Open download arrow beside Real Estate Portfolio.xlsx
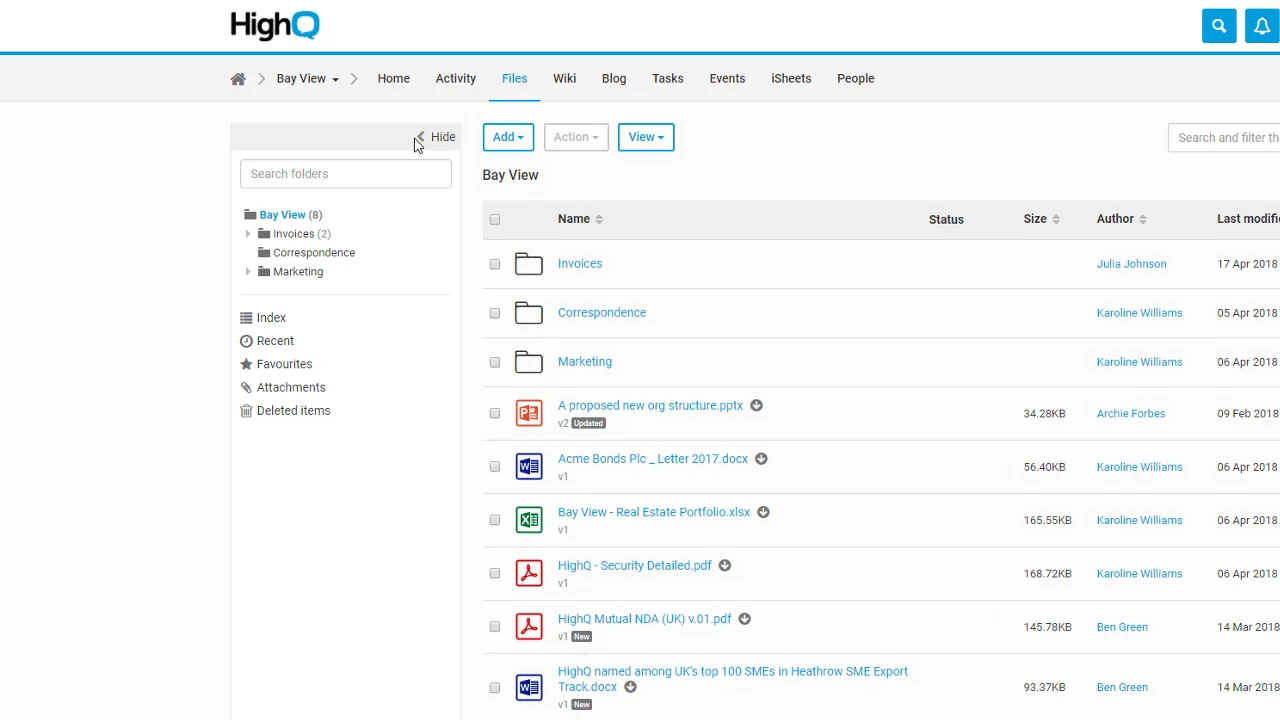The width and height of the screenshot is (1280, 720). click(x=763, y=512)
